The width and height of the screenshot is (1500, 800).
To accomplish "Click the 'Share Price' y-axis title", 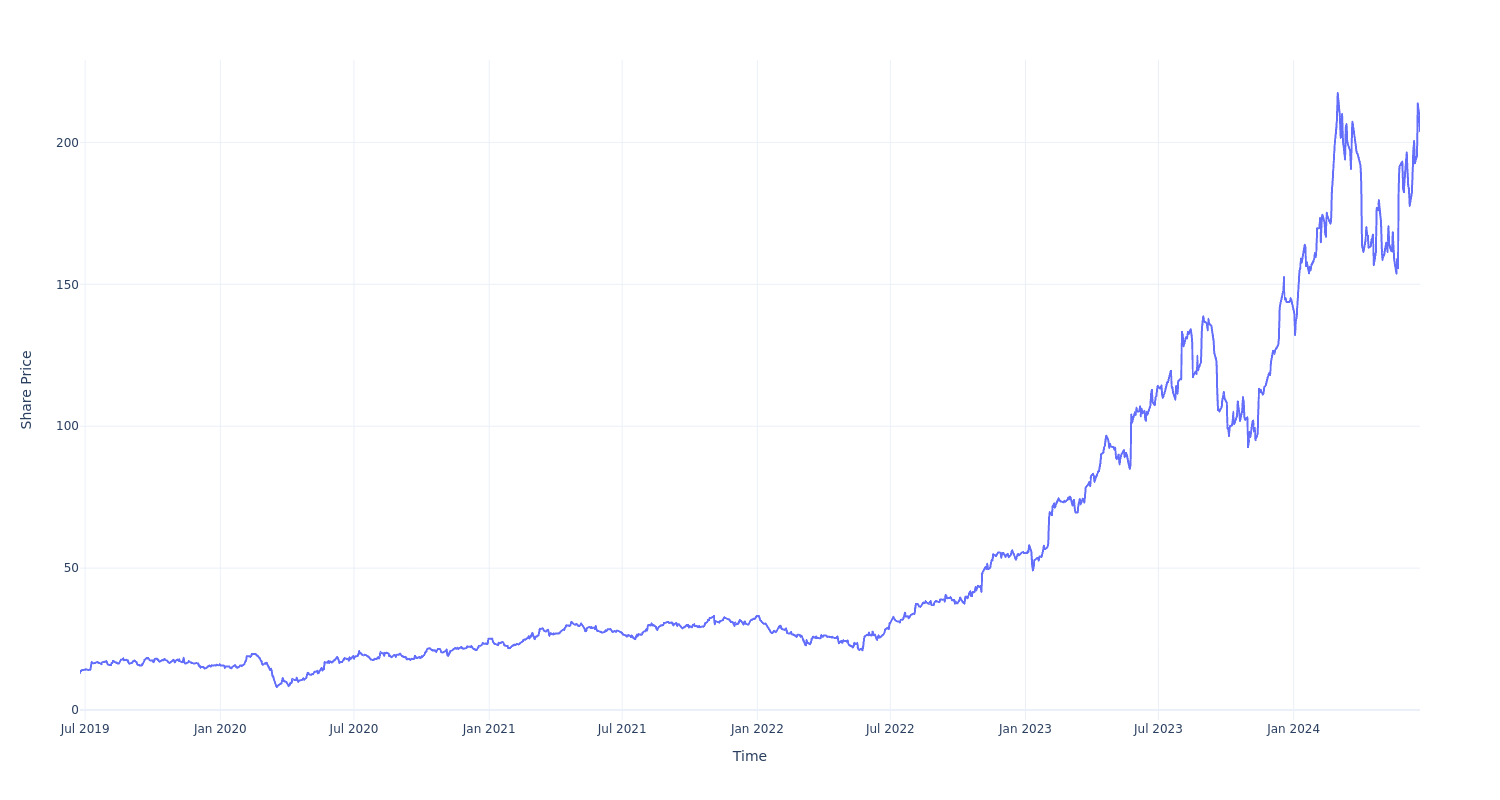I will coord(27,390).
